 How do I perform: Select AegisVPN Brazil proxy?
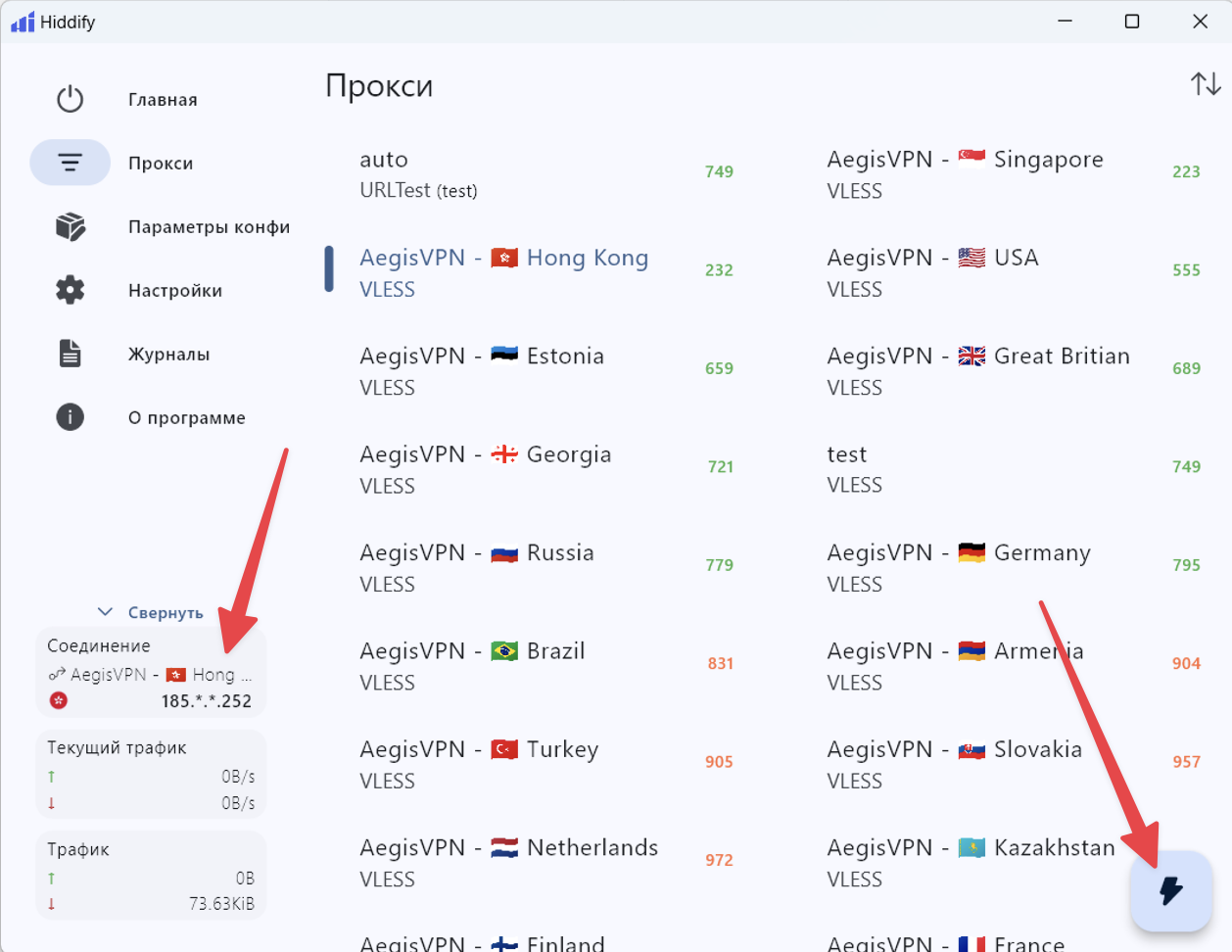point(546,665)
